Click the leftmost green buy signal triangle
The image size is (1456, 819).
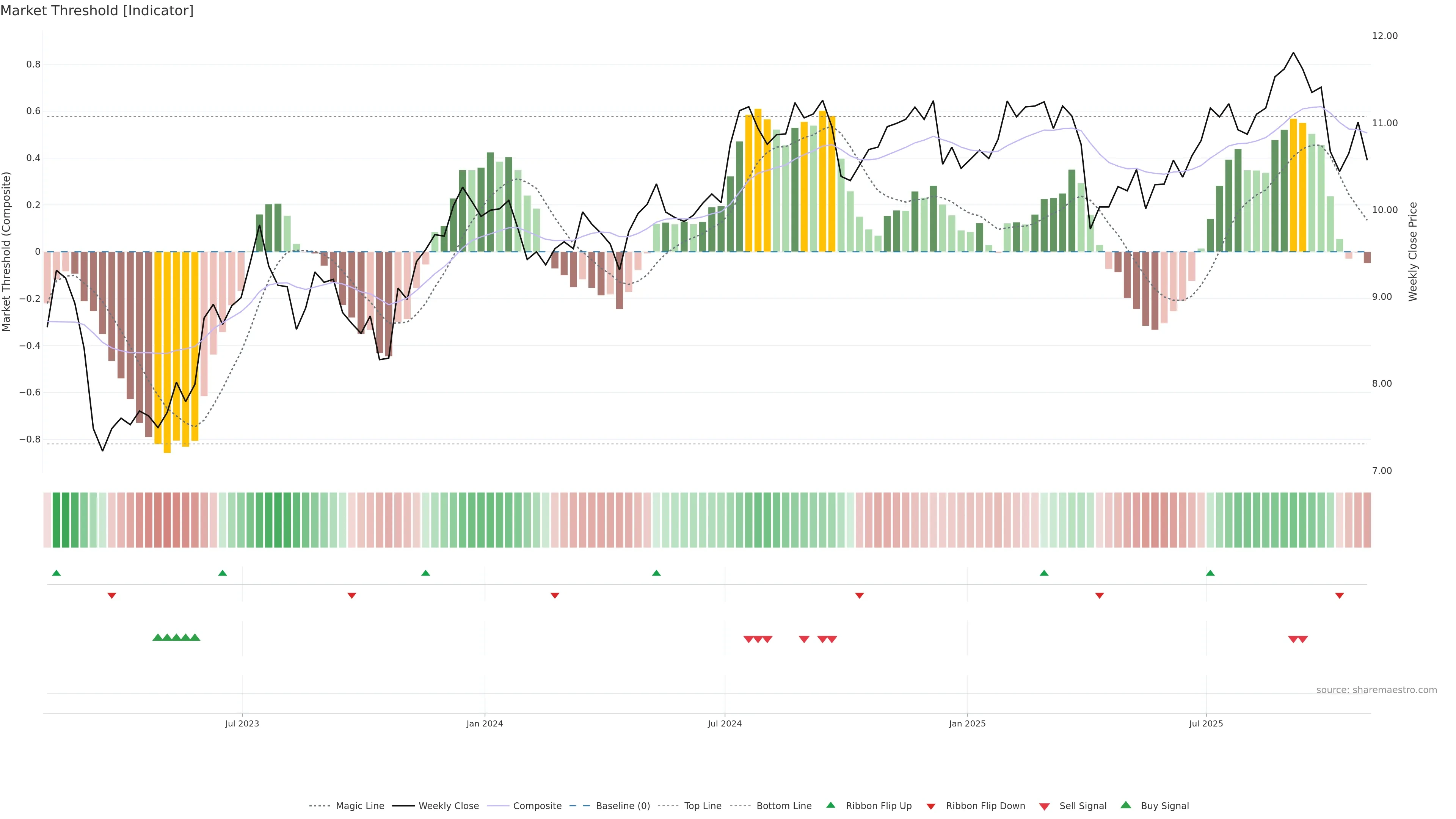[x=158, y=637]
